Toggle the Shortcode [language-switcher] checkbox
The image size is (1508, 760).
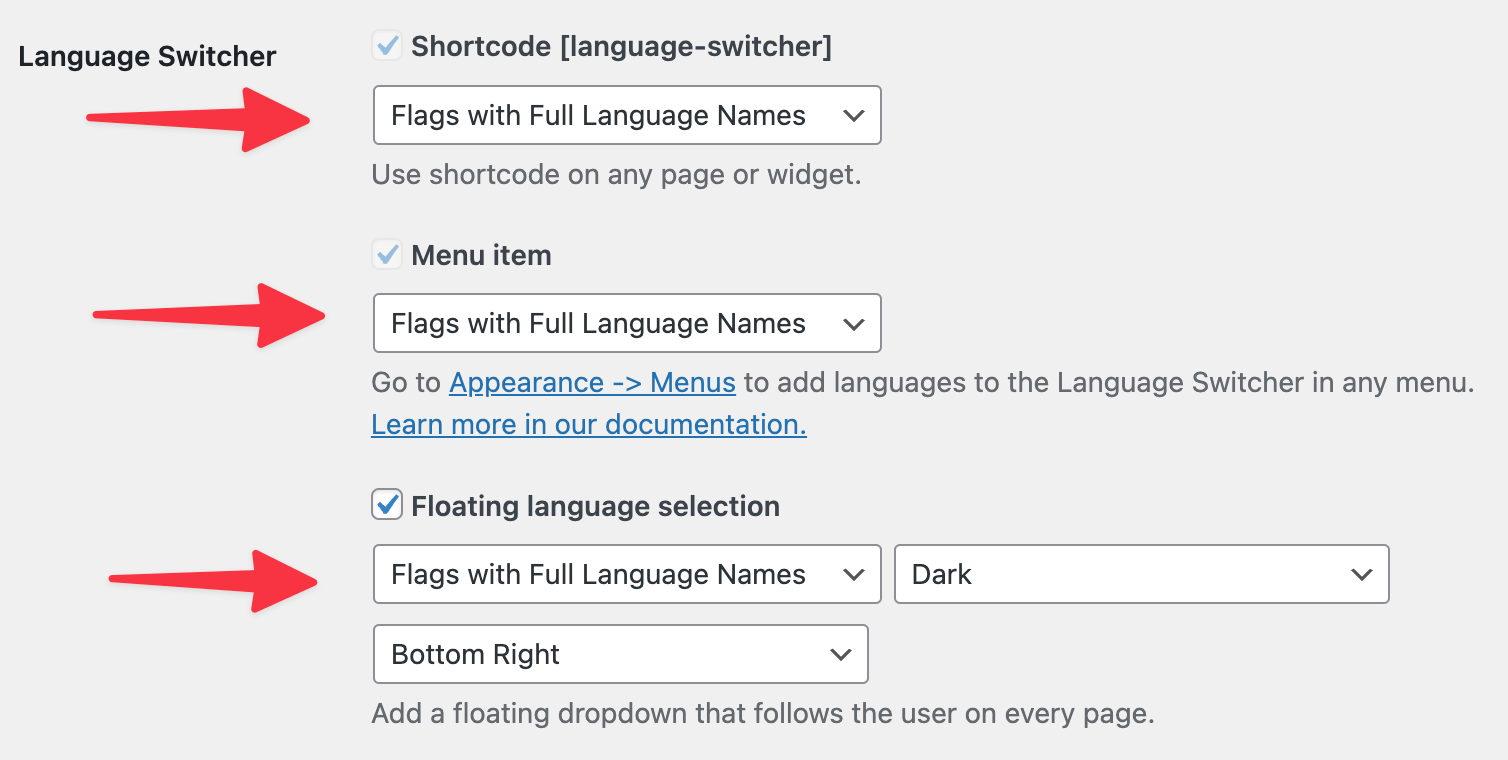point(387,46)
